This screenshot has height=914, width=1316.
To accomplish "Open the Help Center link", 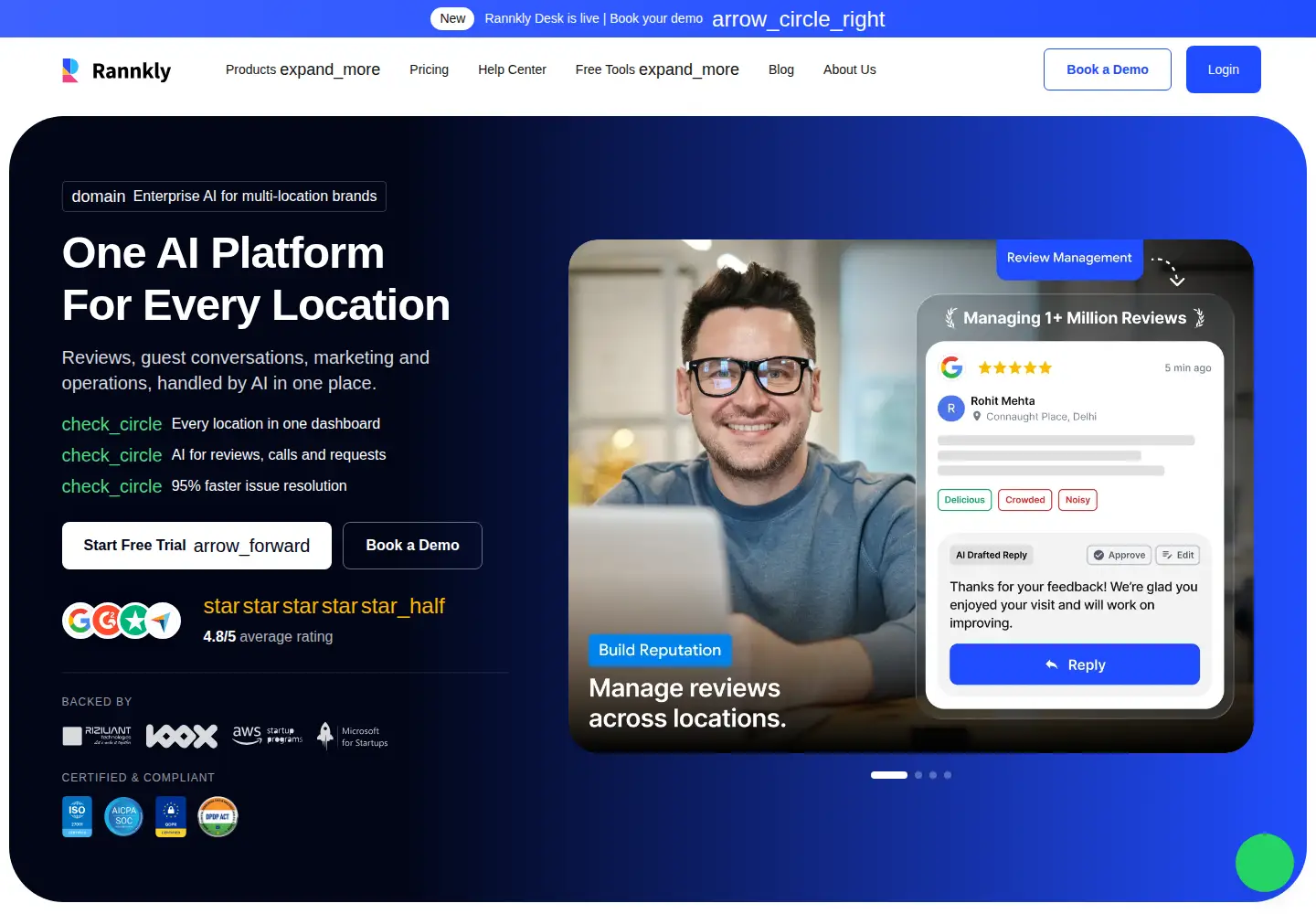I will pos(512,69).
